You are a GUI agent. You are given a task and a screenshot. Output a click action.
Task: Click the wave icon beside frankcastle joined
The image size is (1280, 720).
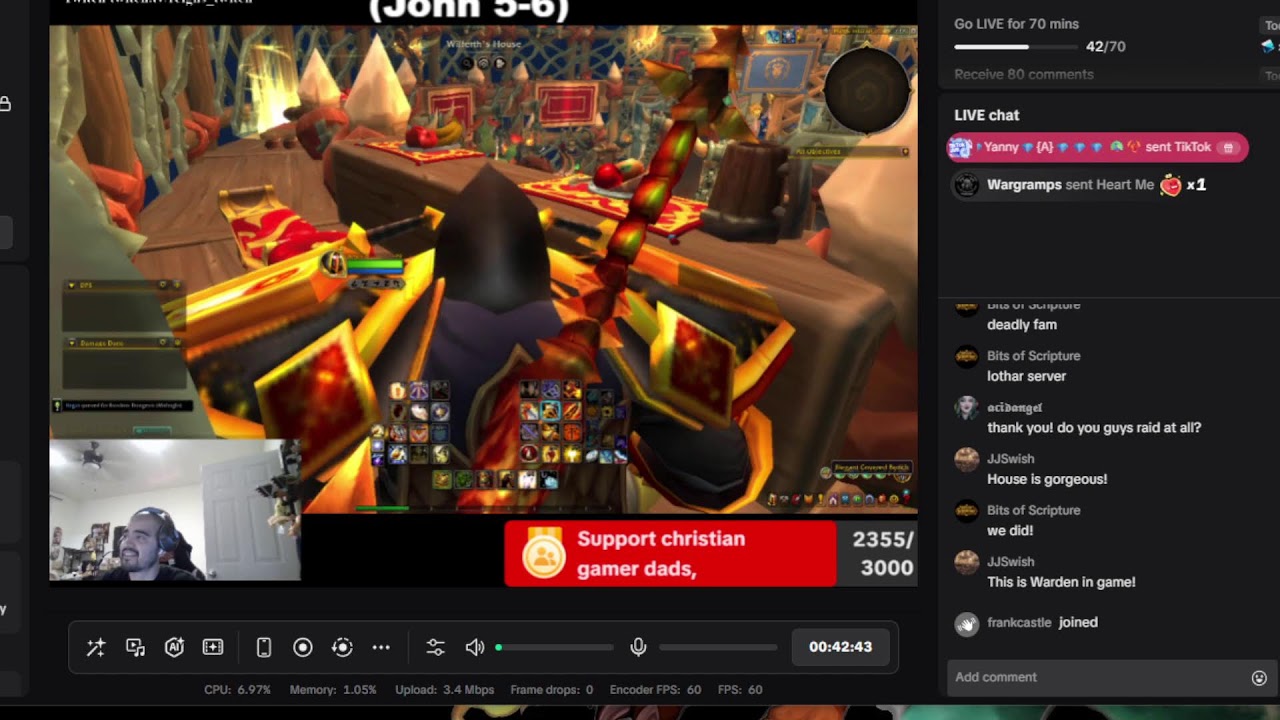click(x=966, y=624)
